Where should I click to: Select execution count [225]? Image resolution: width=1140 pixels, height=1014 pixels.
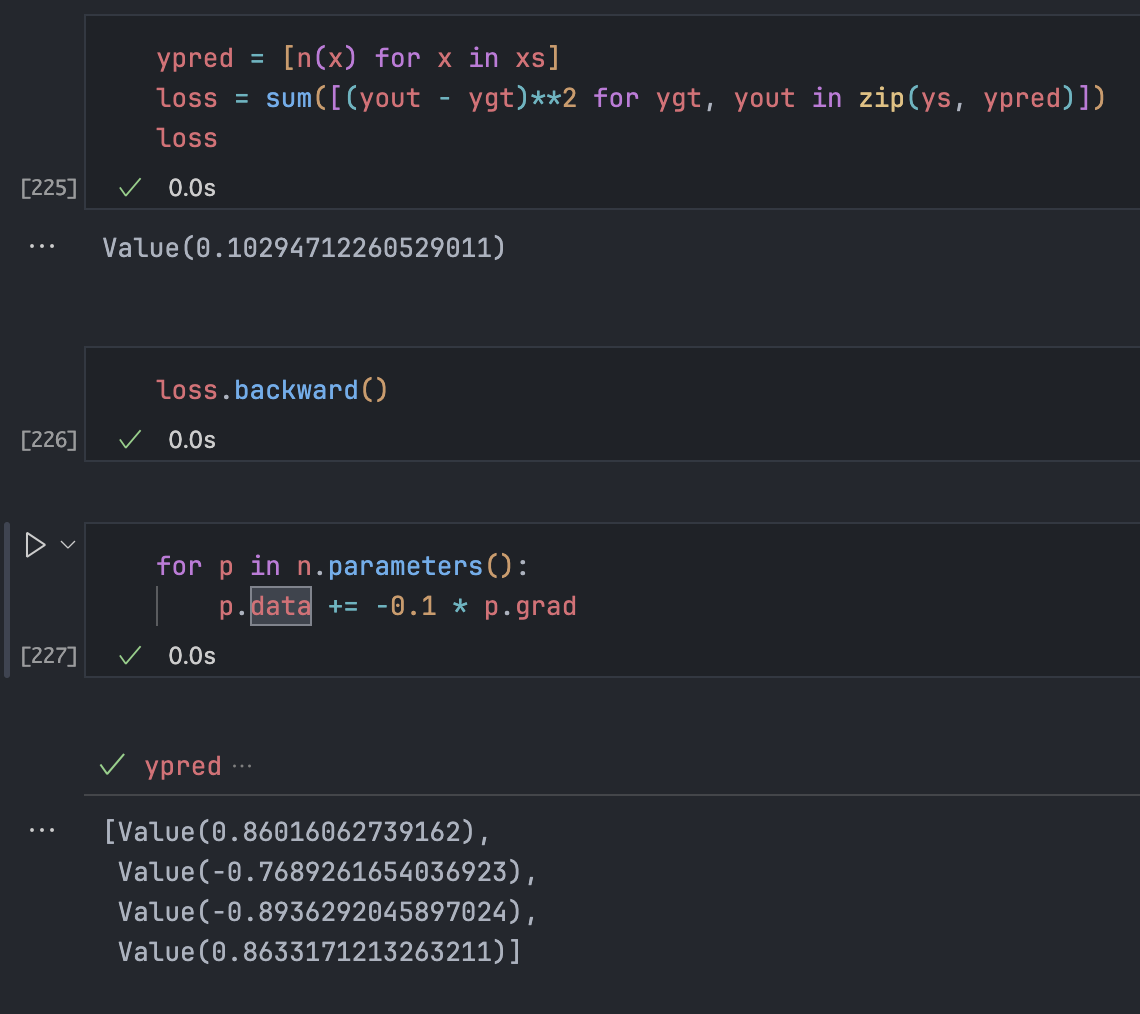point(49,188)
